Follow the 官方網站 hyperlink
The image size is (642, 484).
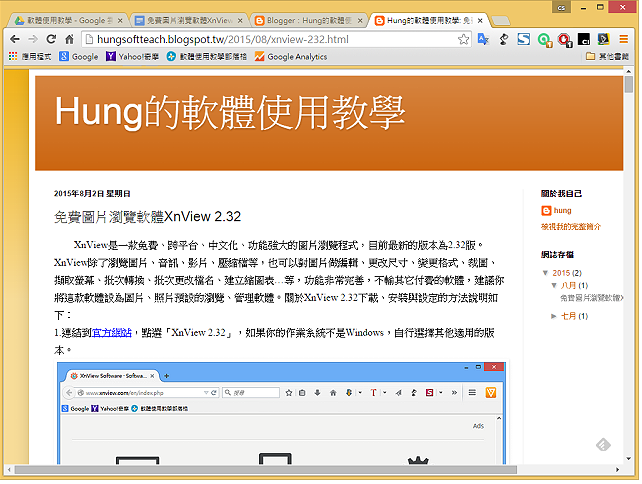tap(112, 332)
